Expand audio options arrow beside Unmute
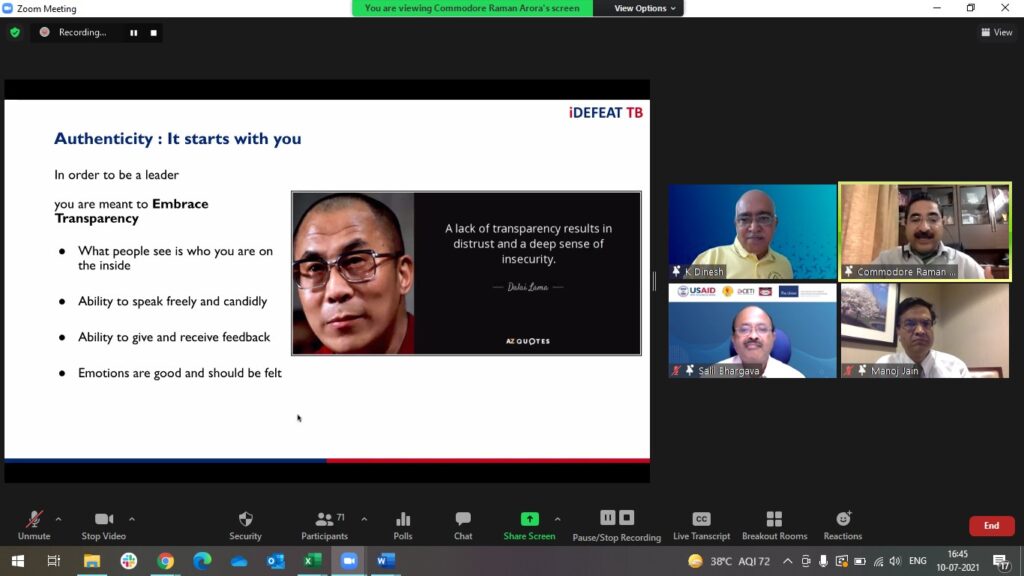This screenshot has width=1024, height=576. (x=58, y=519)
